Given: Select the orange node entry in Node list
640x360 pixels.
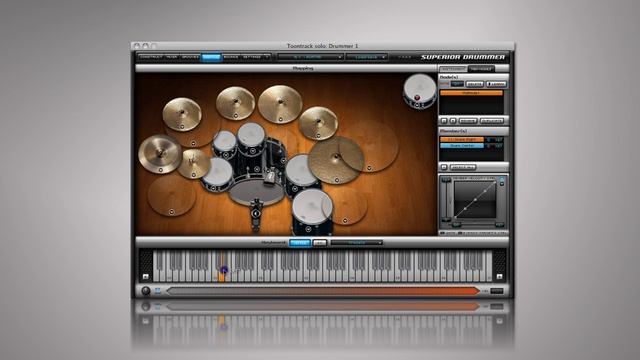Looking at the screenshot, I should coord(471,93).
